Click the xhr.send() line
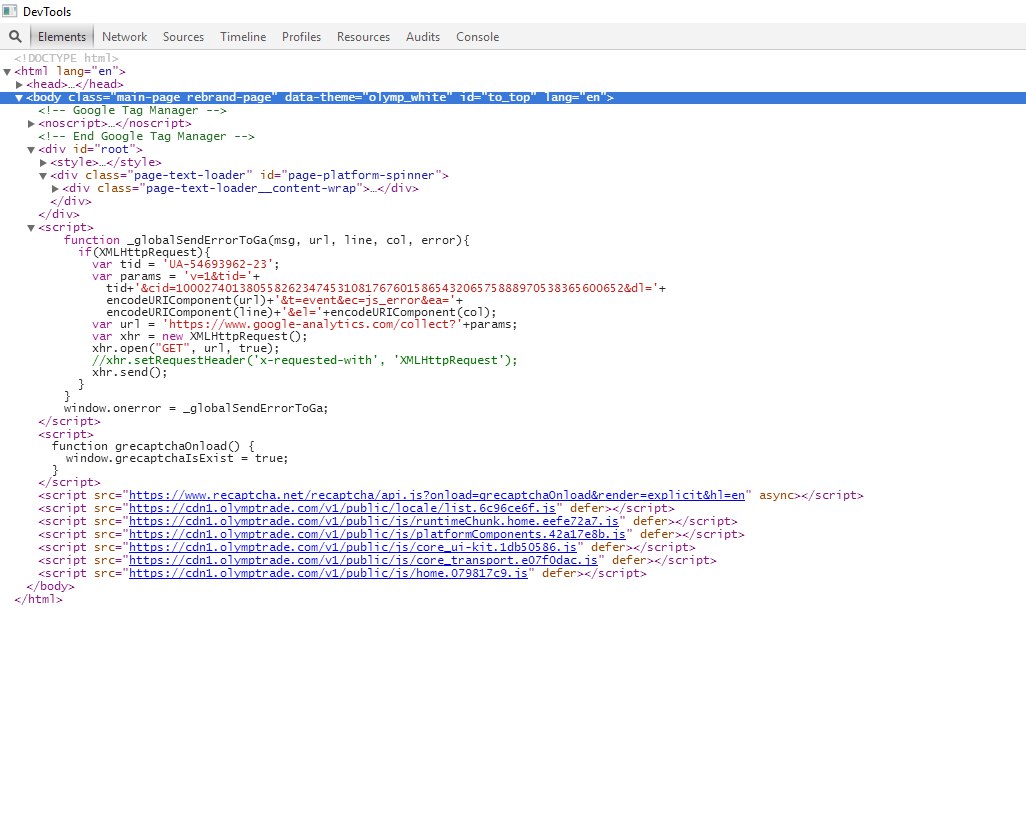Viewport: 1026px width, 828px height. 130,372
